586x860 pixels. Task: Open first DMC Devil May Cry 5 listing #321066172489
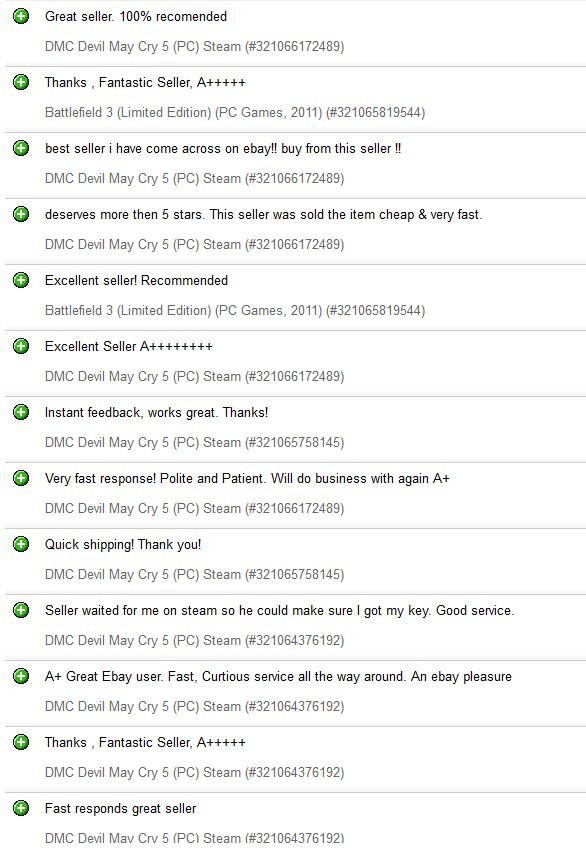(x=194, y=47)
